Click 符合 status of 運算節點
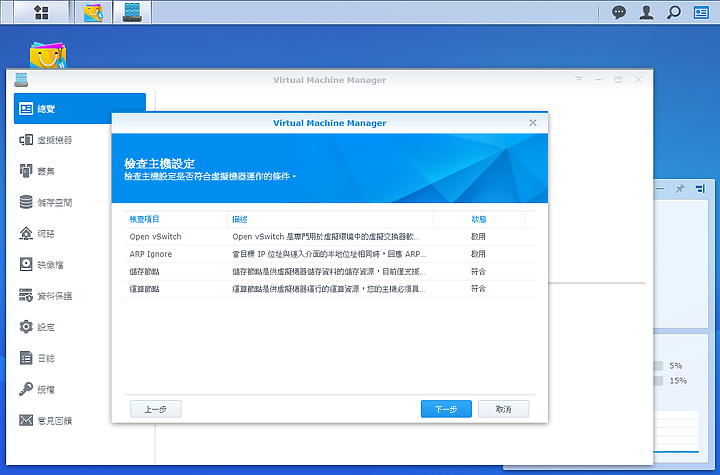 click(478, 288)
